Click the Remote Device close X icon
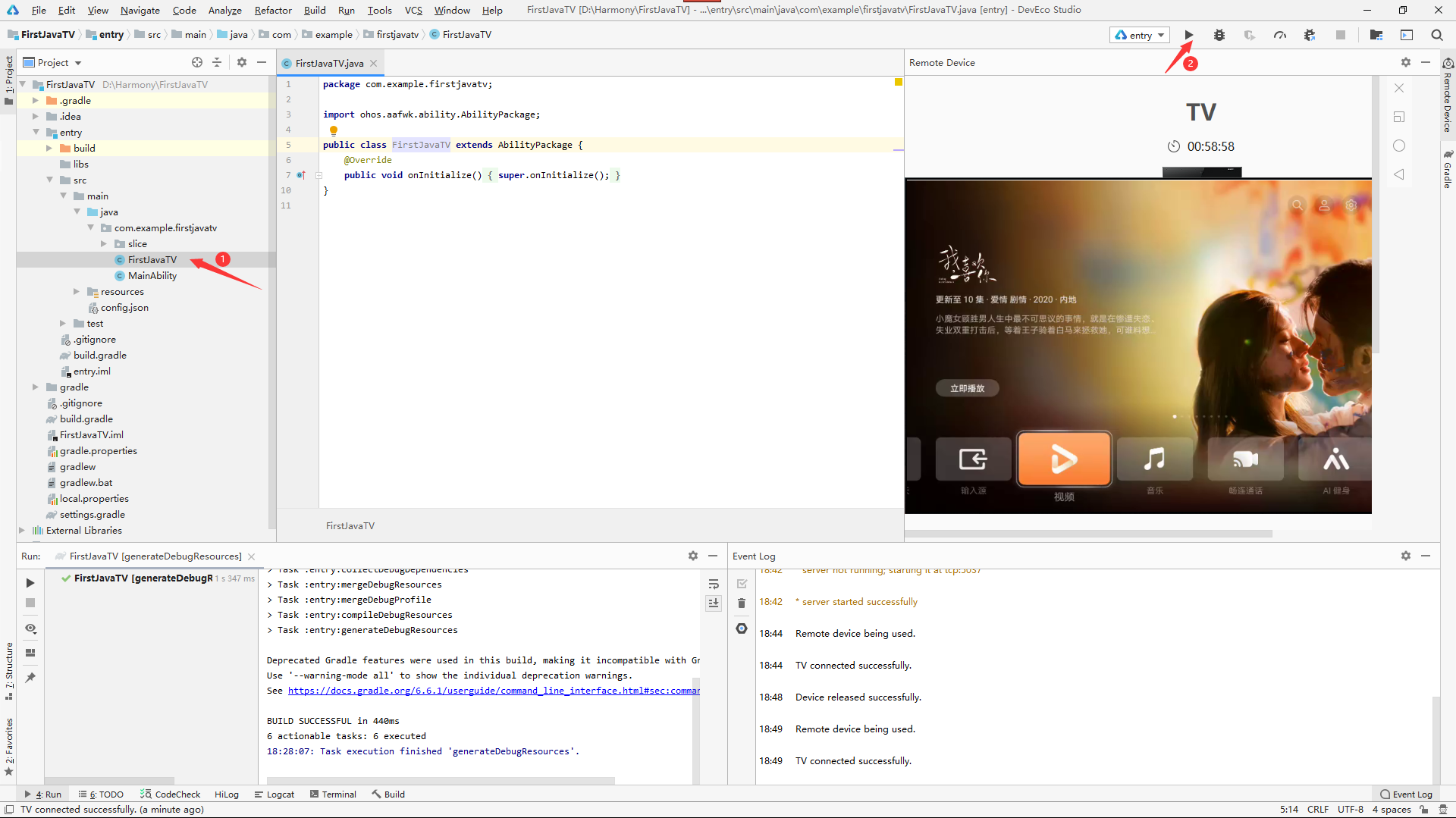The height and width of the screenshot is (818, 1456). (1399, 88)
